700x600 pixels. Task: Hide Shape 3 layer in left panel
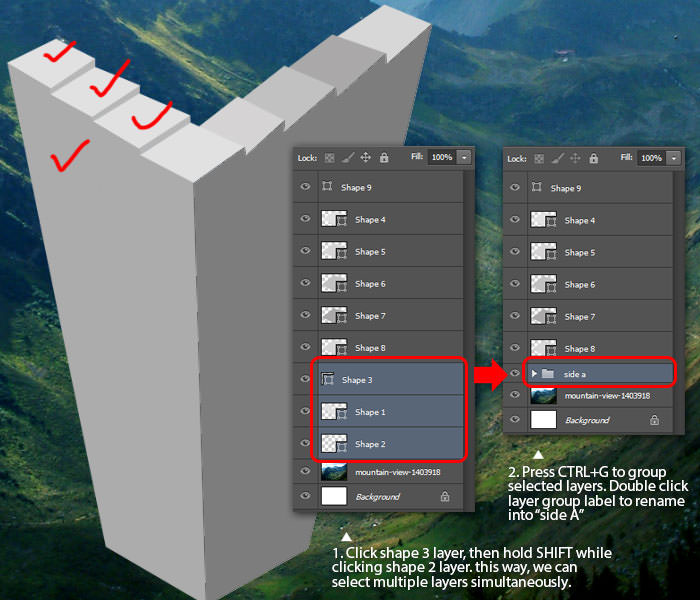(x=305, y=379)
